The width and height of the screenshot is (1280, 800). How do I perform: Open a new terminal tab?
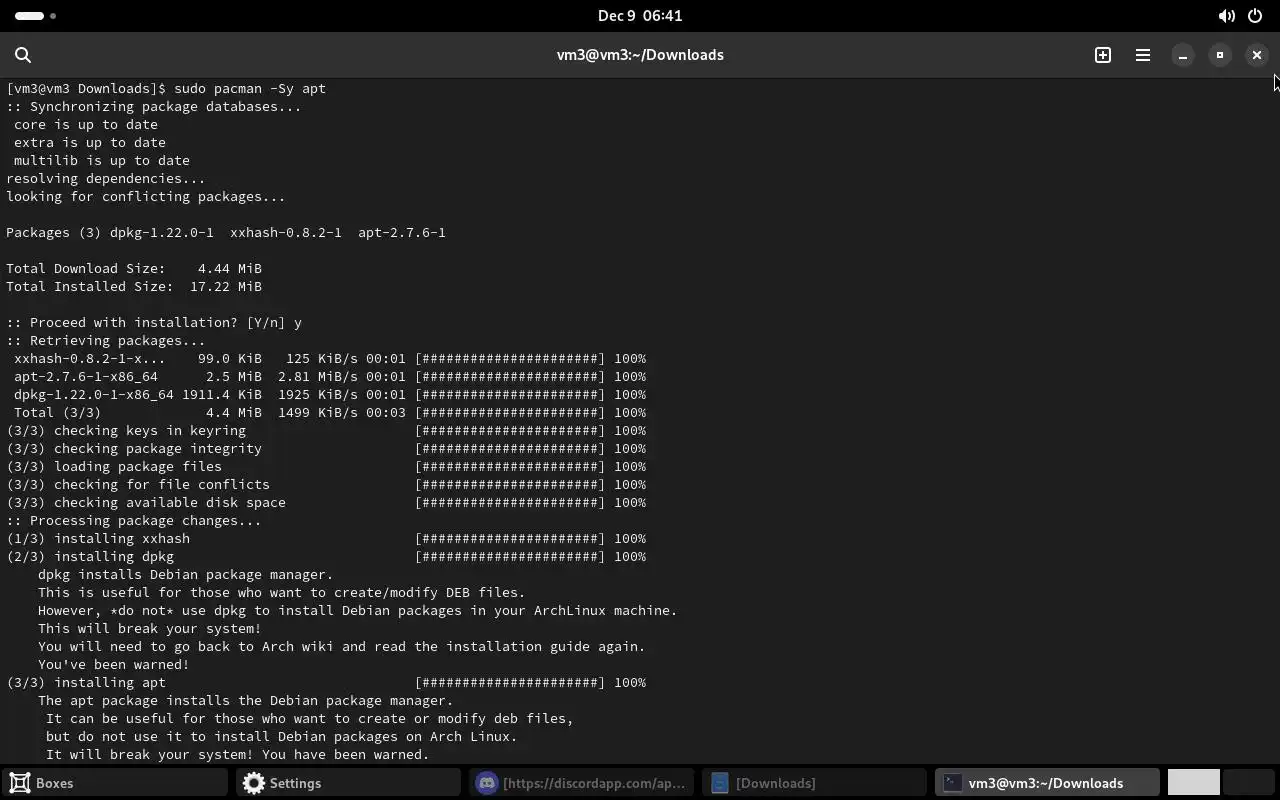tap(1103, 55)
